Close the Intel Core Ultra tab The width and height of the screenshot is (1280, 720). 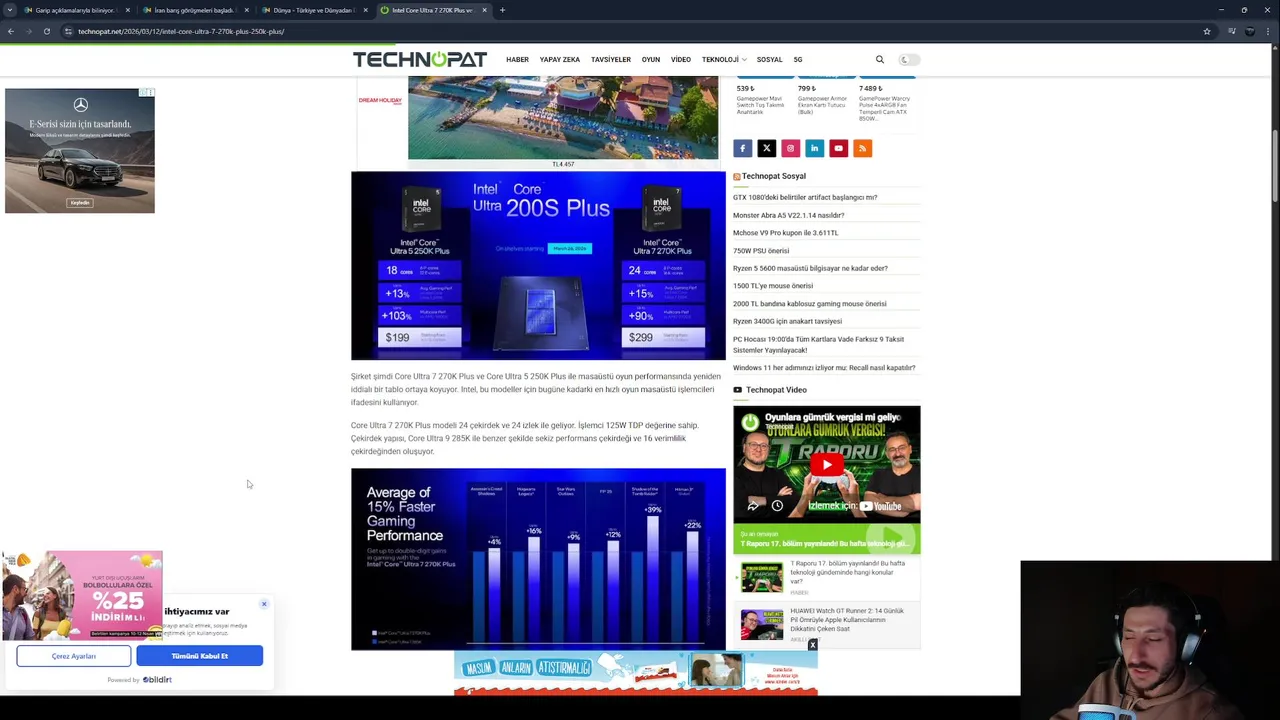pyautogui.click(x=484, y=10)
